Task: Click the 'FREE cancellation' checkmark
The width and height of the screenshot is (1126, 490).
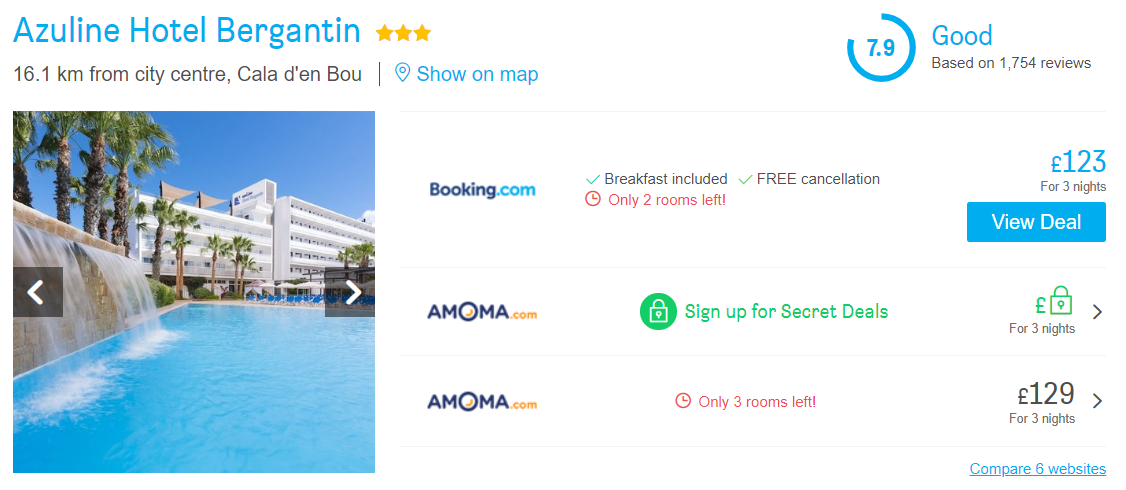Action: (x=745, y=179)
